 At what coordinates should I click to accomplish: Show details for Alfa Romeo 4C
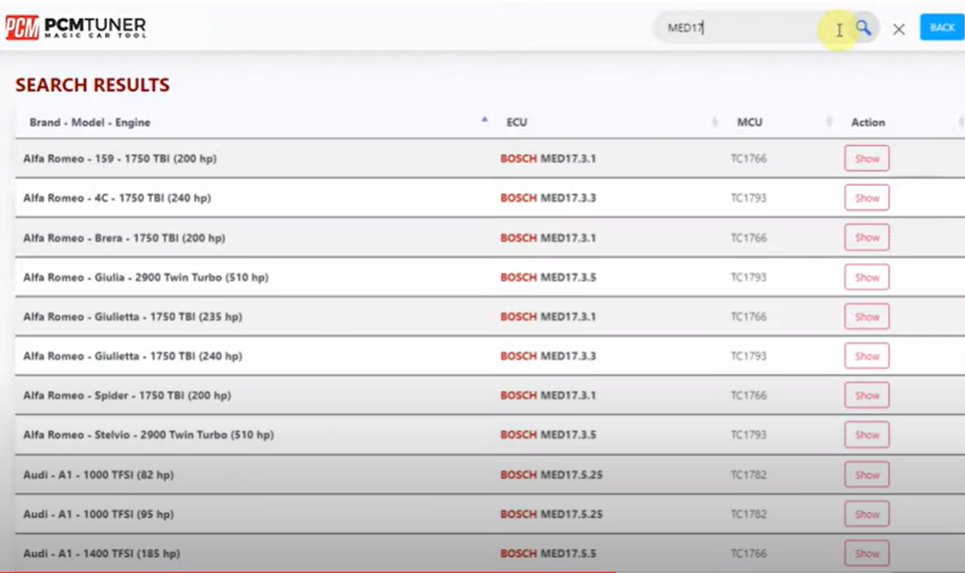(x=866, y=198)
